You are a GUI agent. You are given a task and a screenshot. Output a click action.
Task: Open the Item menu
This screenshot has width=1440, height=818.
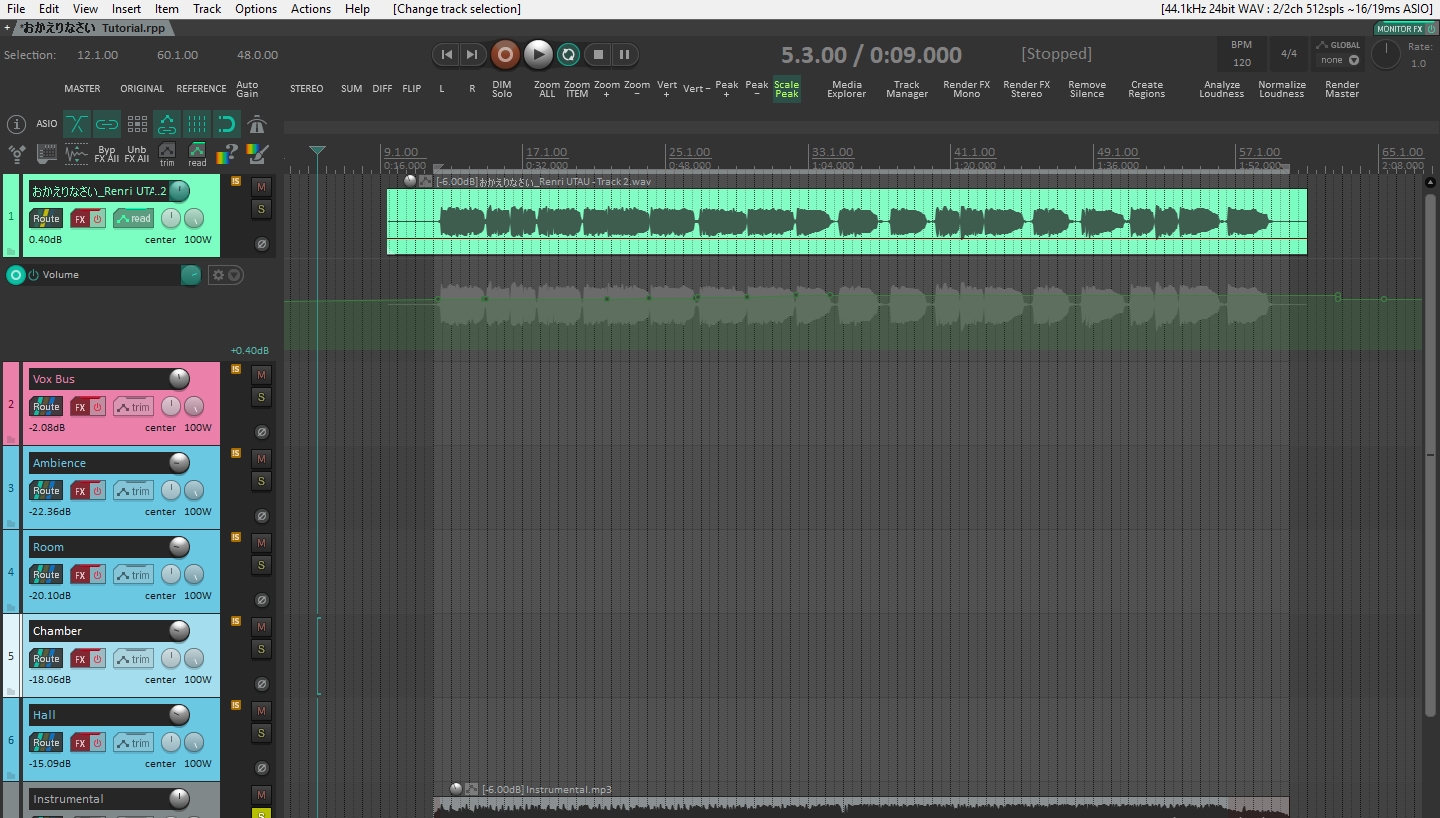click(x=167, y=9)
